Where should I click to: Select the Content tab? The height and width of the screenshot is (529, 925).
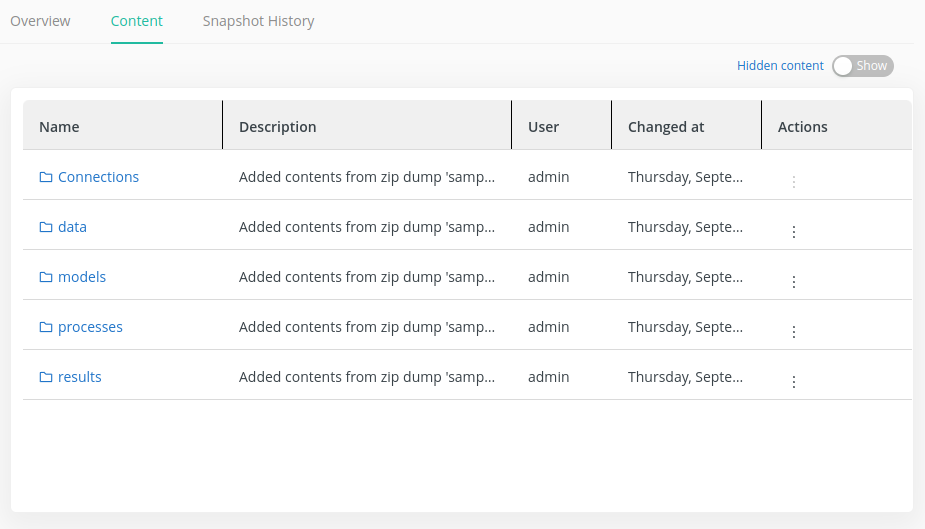[x=137, y=21]
